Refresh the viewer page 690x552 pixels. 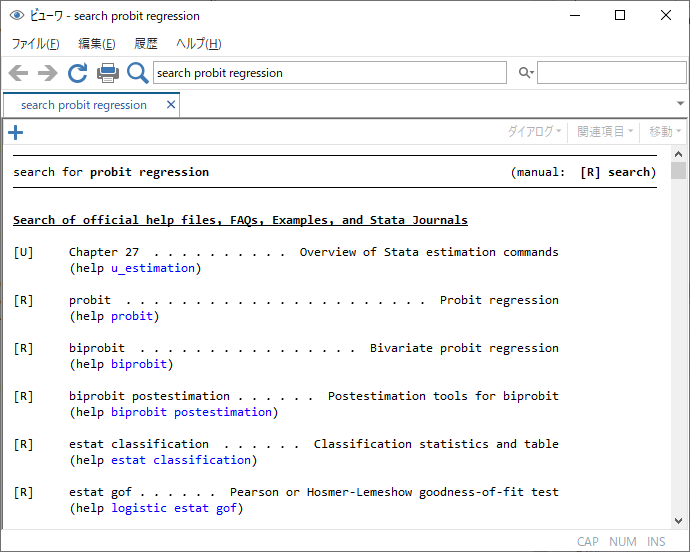coord(77,73)
